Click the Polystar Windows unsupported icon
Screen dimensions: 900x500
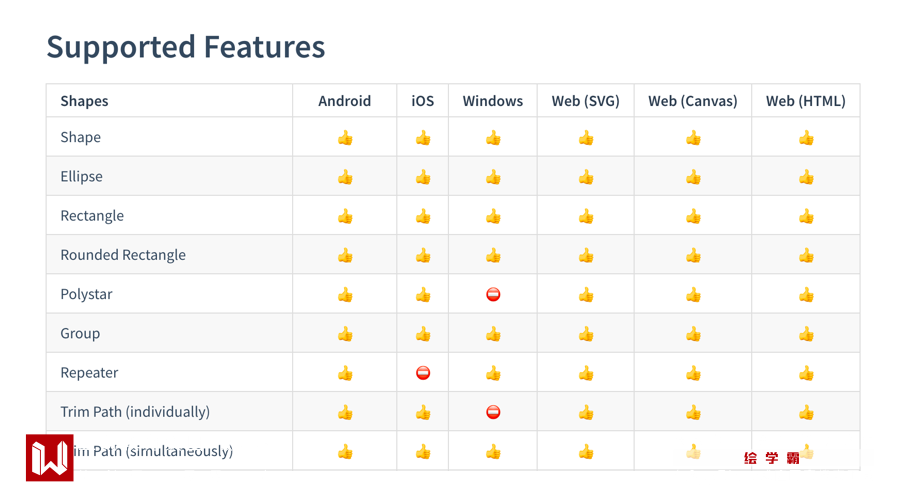pyautogui.click(x=493, y=294)
